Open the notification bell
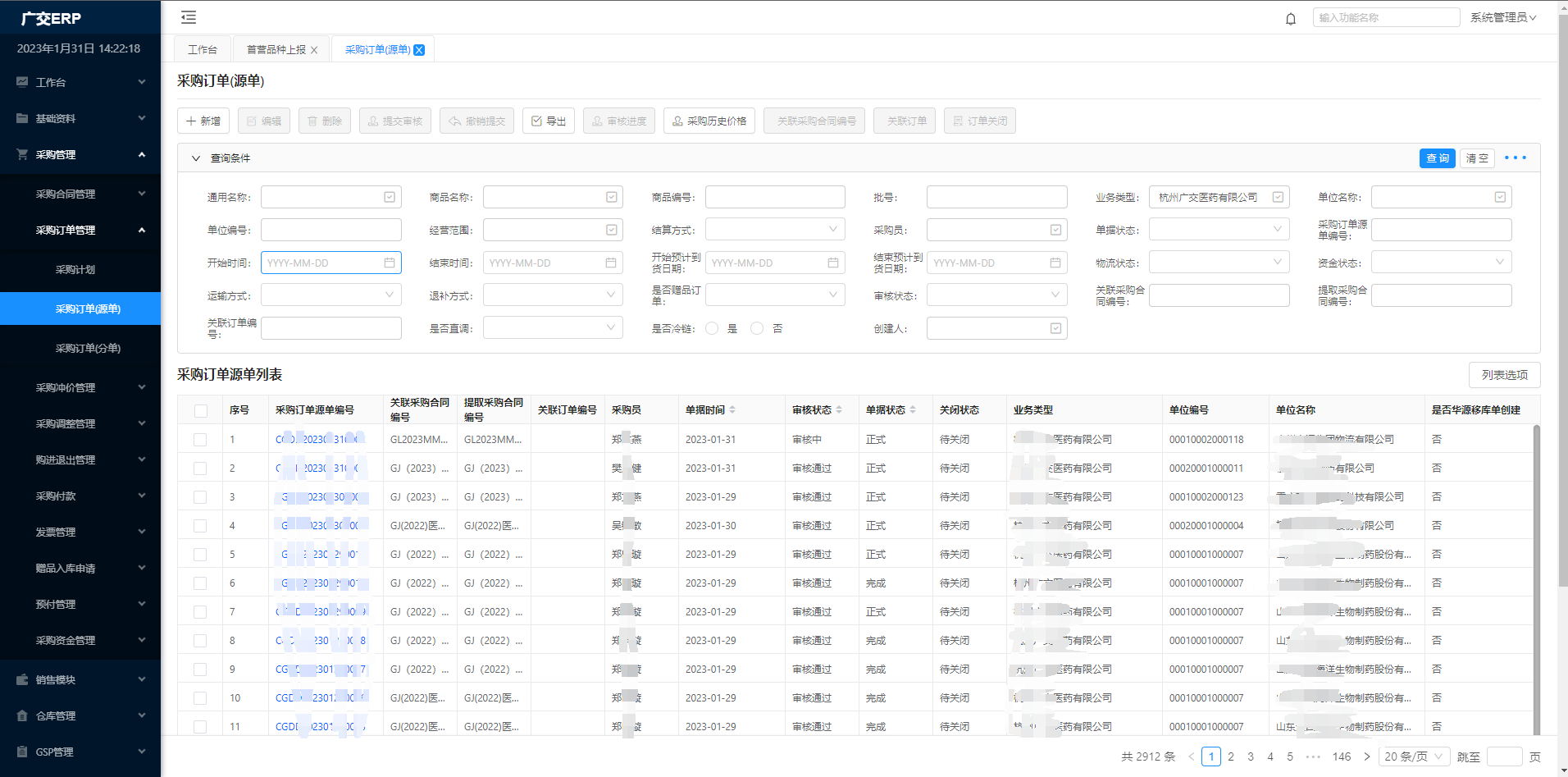 coord(1291,18)
